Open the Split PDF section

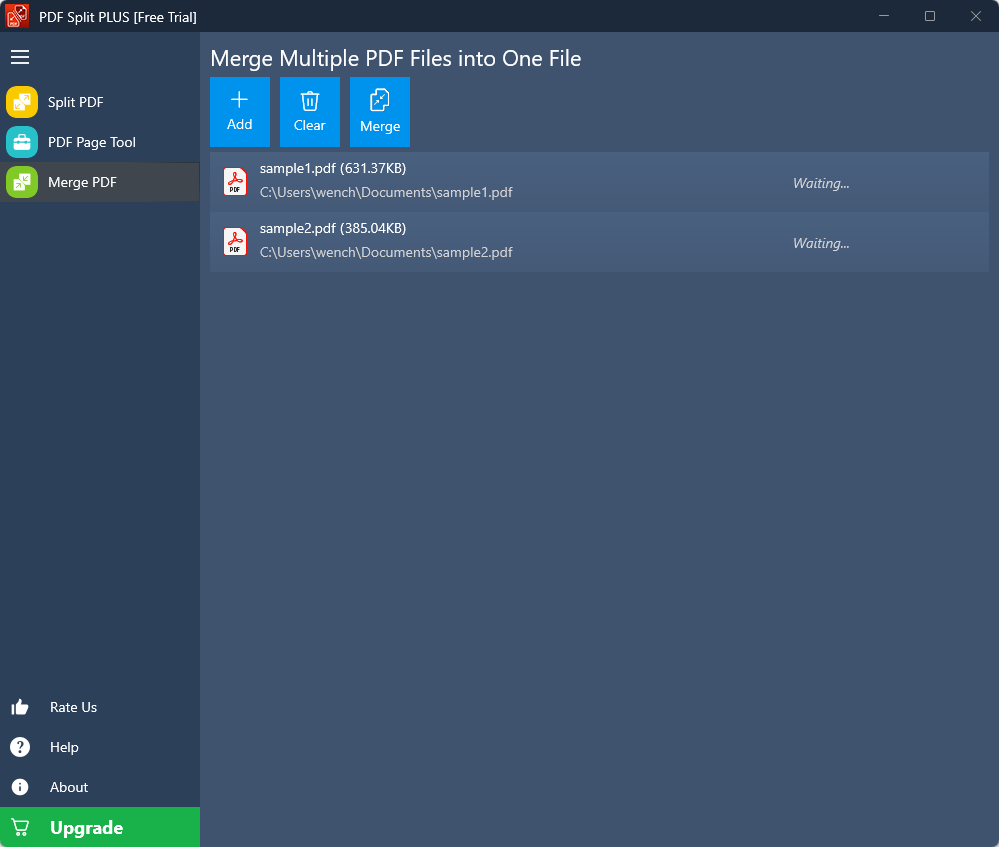click(76, 102)
